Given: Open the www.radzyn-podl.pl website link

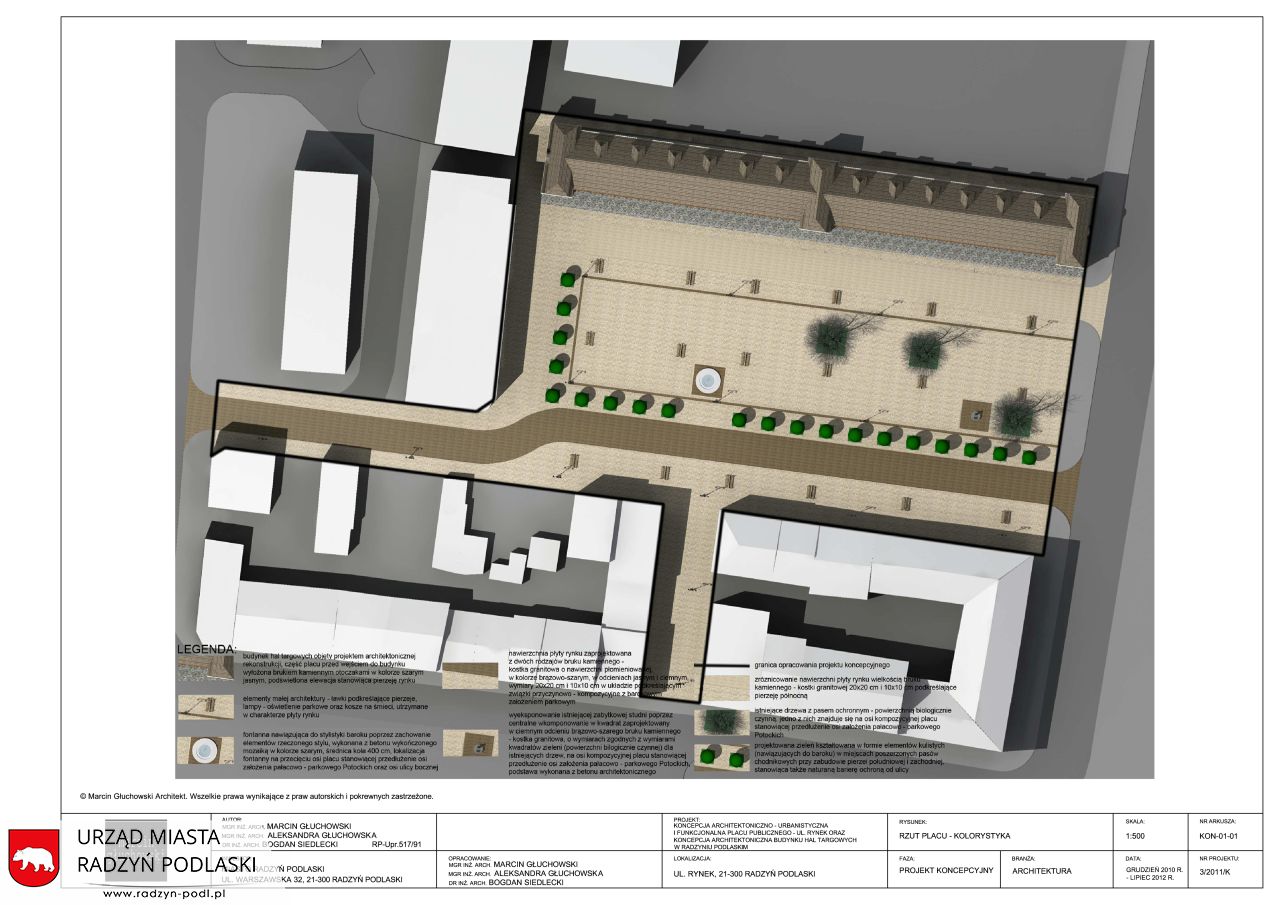Looking at the screenshot, I should pyautogui.click(x=165, y=894).
